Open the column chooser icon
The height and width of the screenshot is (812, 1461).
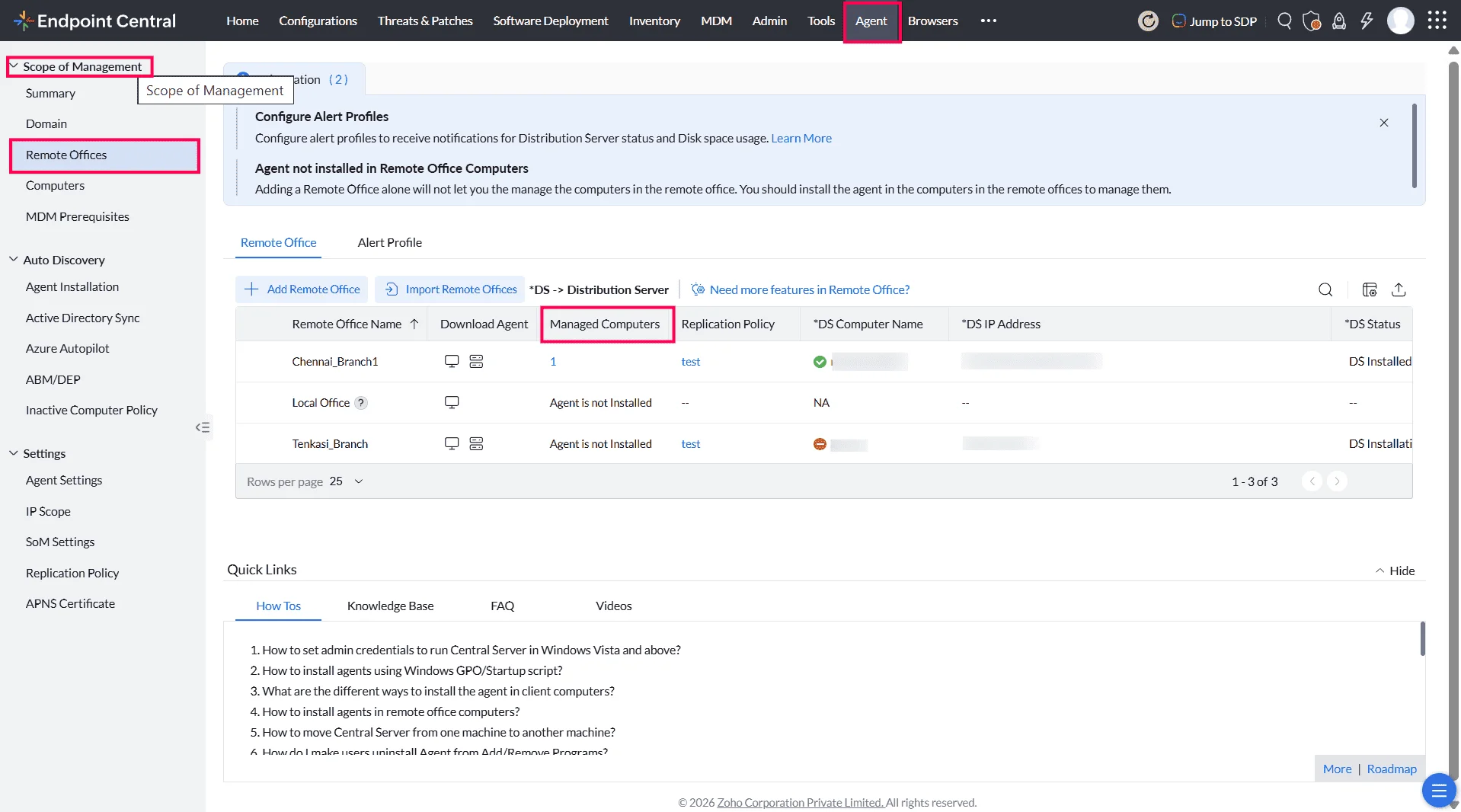(1370, 289)
